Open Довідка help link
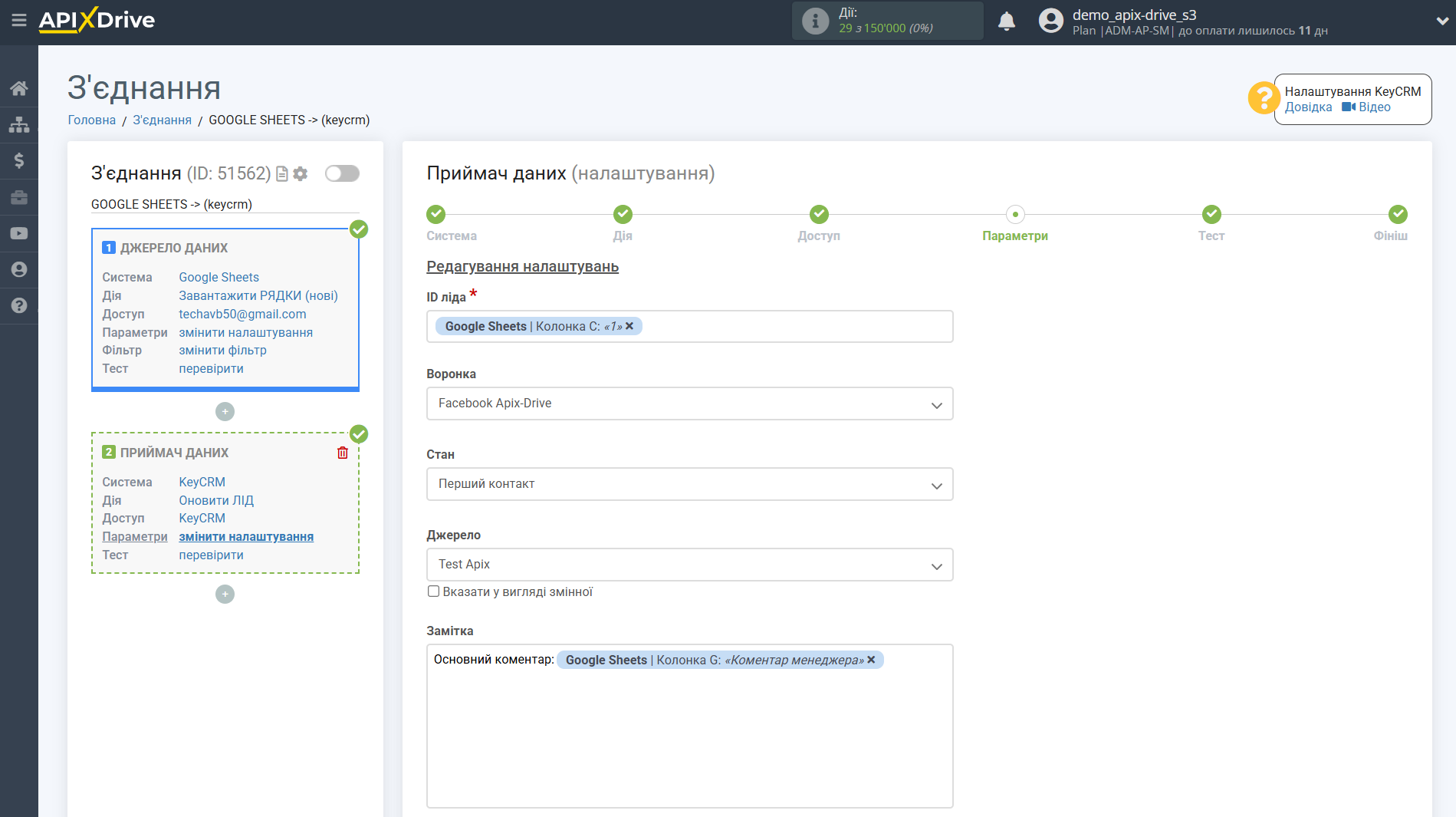This screenshot has width=1456, height=817. (1308, 107)
